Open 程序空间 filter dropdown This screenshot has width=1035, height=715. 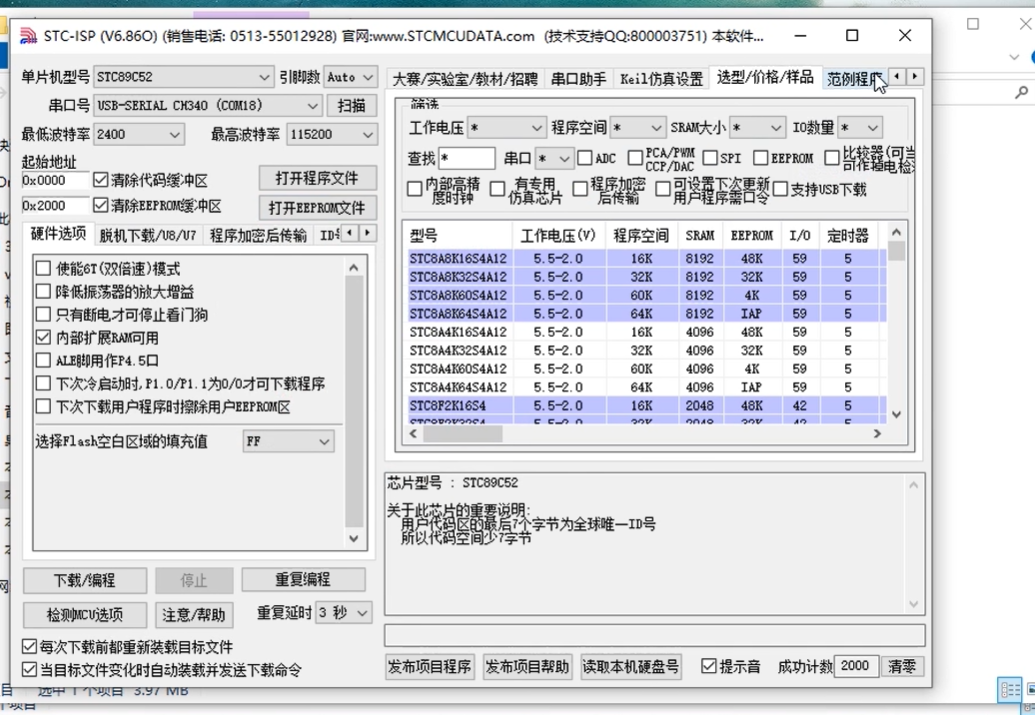[x=637, y=127]
